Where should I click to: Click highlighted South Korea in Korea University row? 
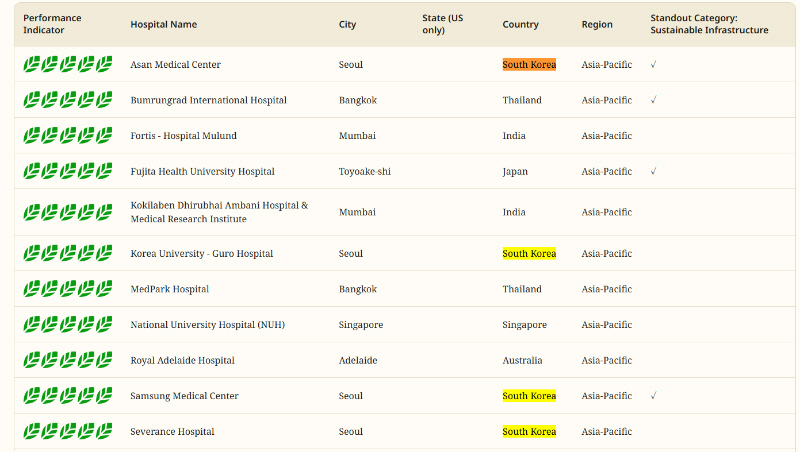529,254
